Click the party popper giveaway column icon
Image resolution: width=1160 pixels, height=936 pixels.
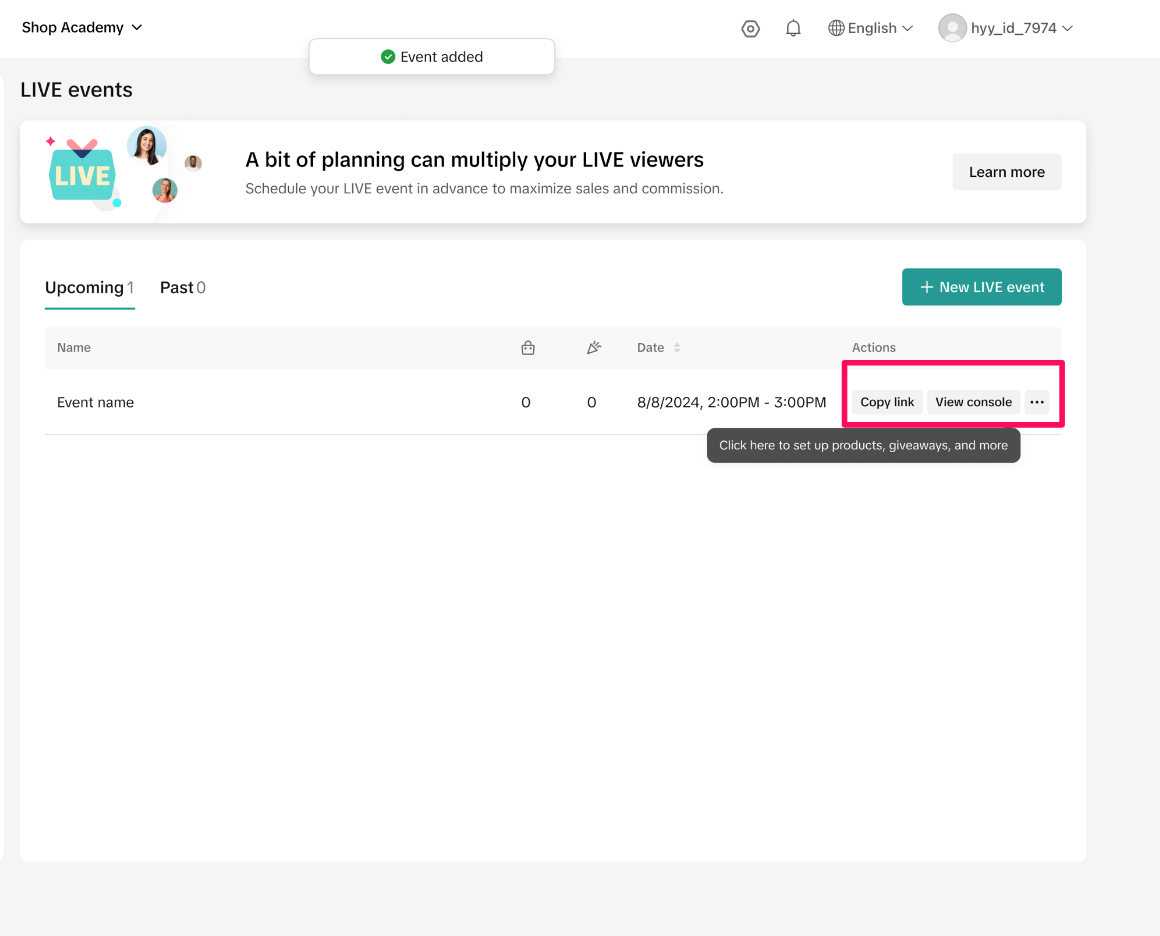[x=593, y=348]
